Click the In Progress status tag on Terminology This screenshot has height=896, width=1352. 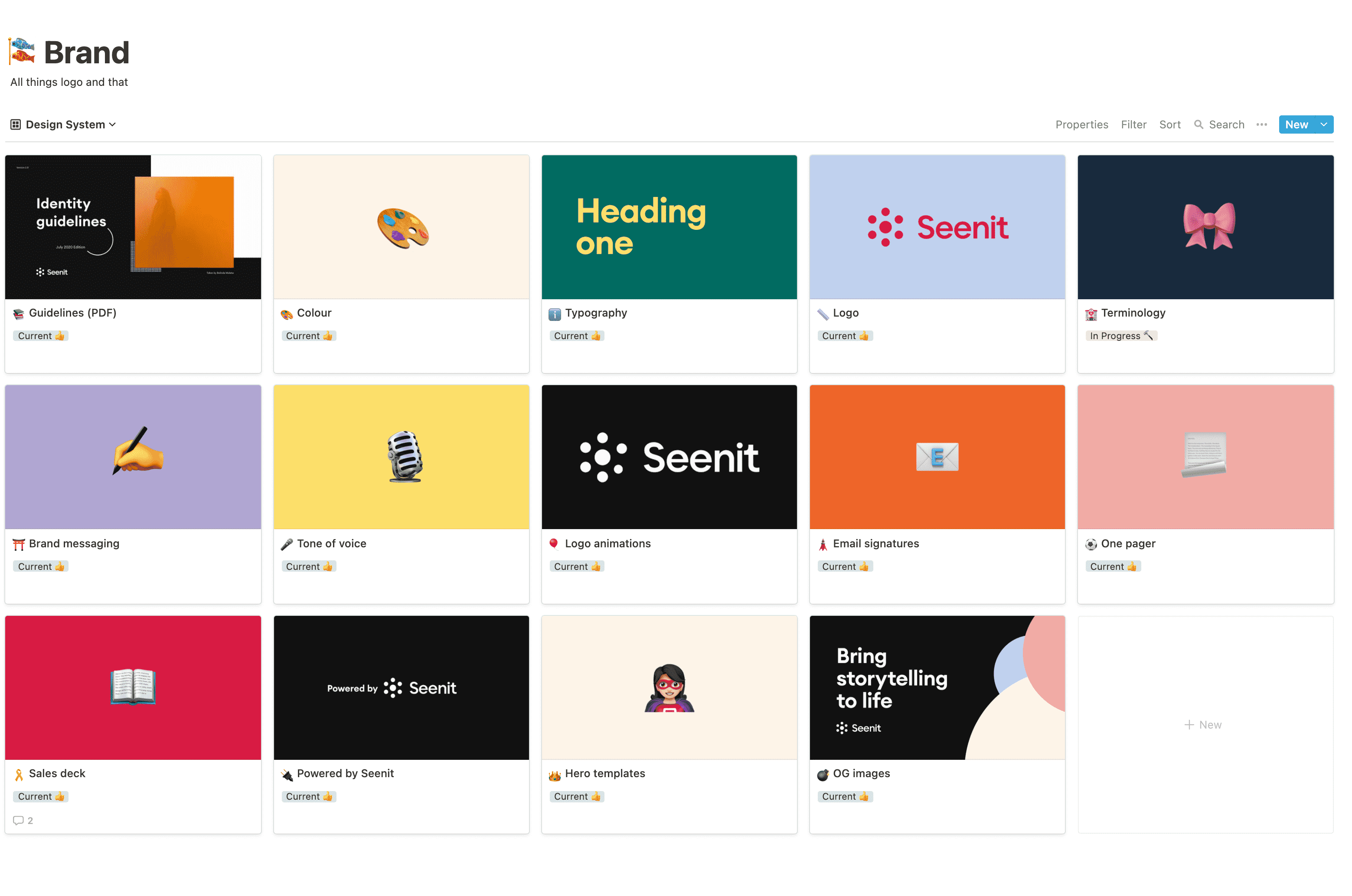[1121, 336]
